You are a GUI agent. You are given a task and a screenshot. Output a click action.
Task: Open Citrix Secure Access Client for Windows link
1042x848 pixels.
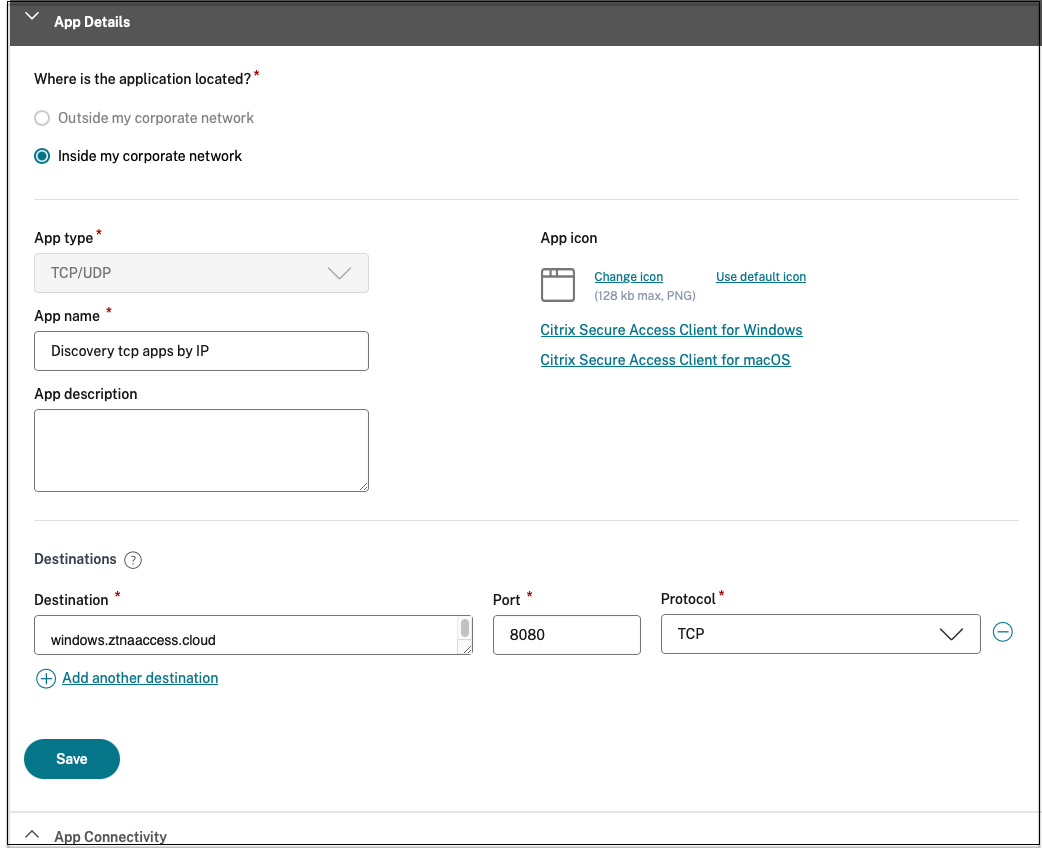pyautogui.click(x=671, y=330)
